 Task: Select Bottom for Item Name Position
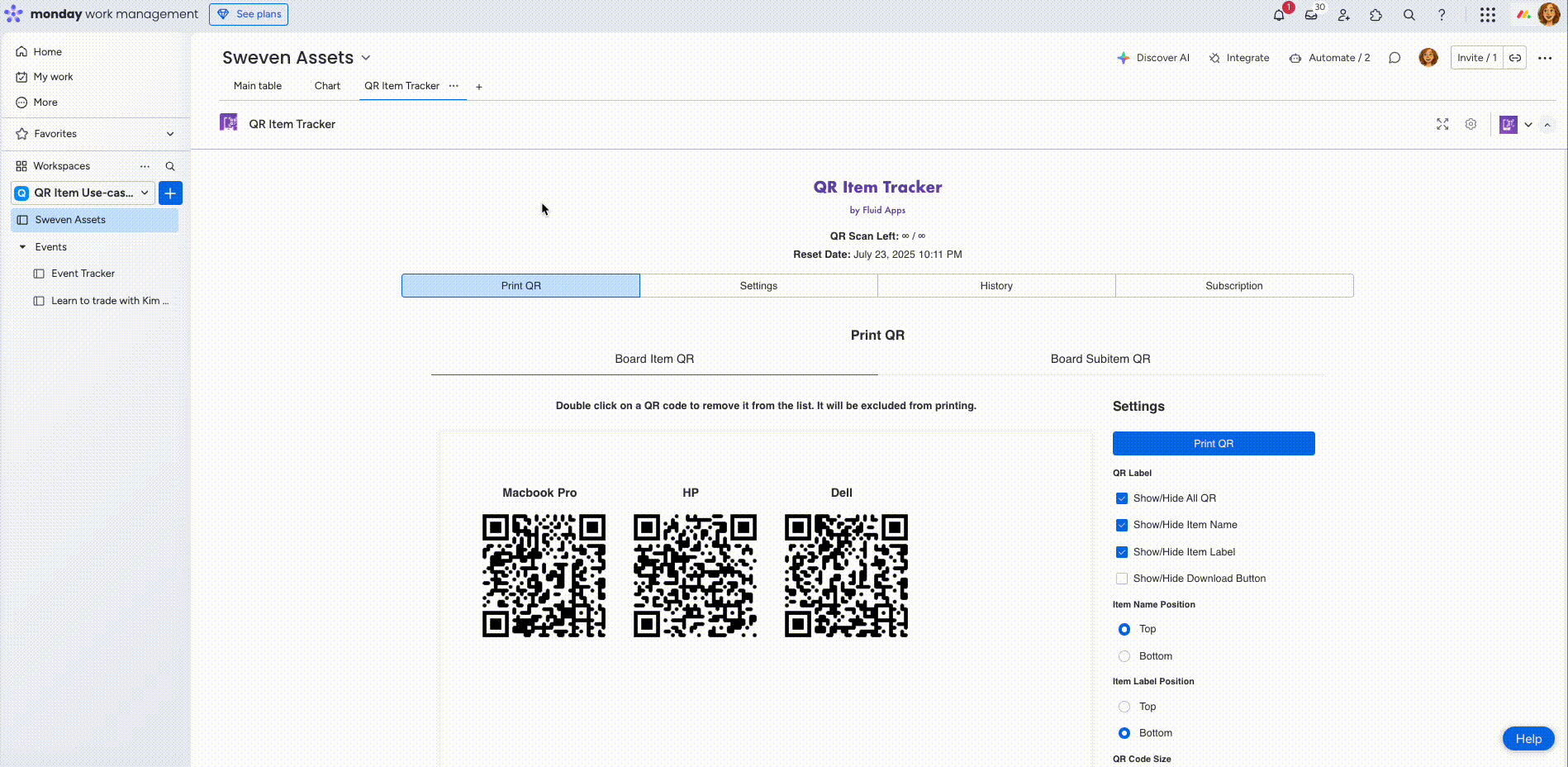coord(1124,656)
